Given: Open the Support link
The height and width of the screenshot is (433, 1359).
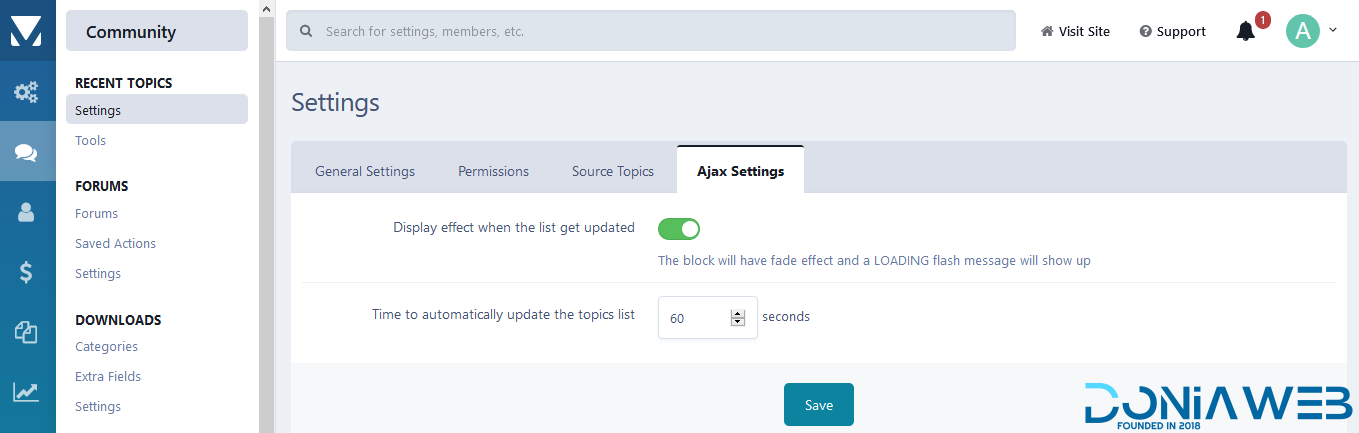Looking at the screenshot, I should (x=1173, y=31).
